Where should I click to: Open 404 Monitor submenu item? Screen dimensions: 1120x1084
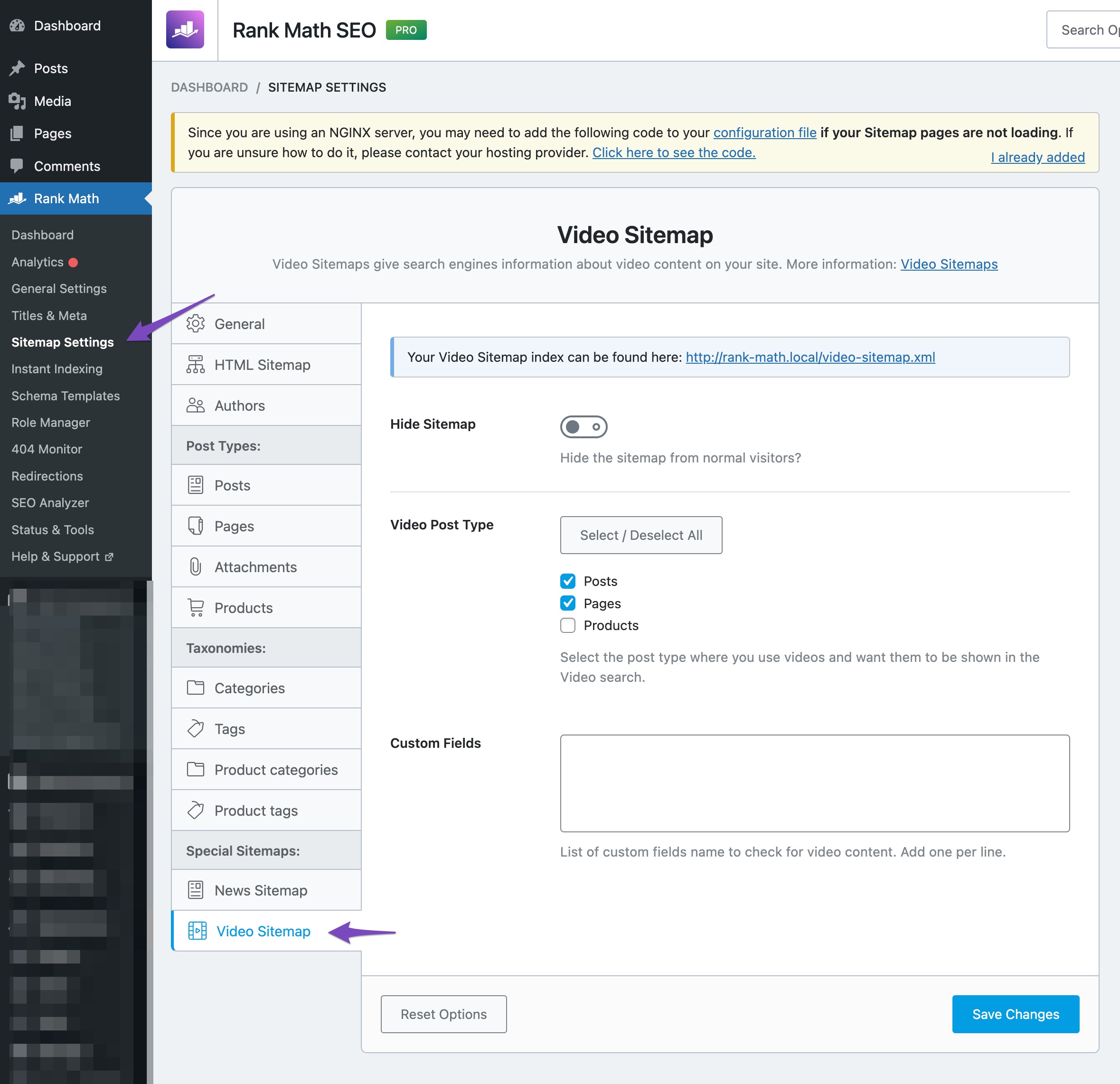click(47, 449)
